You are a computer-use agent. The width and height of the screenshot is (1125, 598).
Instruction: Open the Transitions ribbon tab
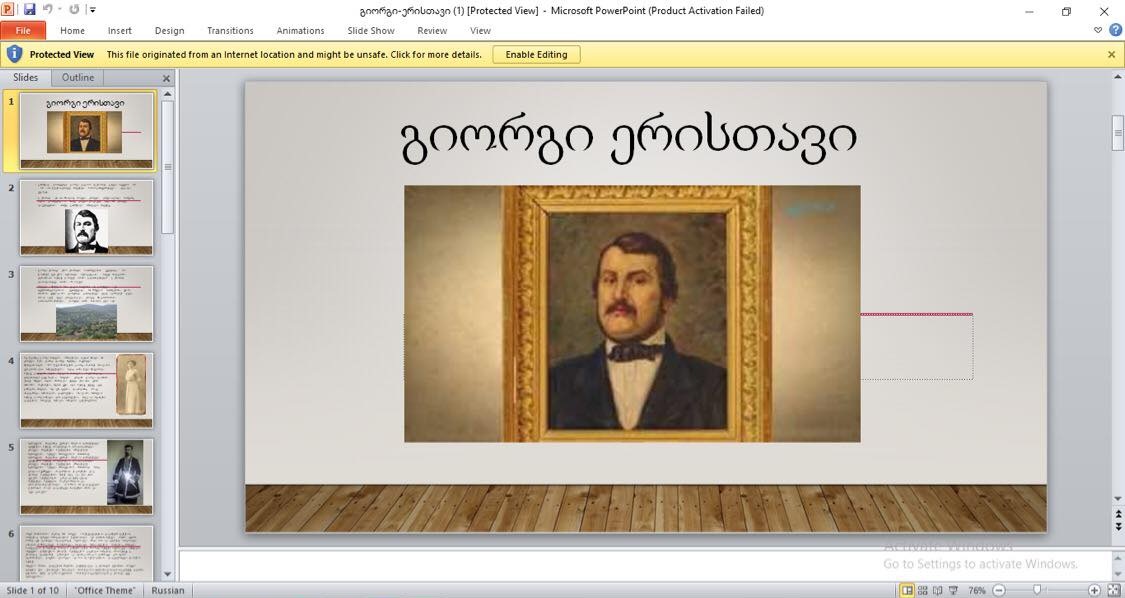(230, 31)
